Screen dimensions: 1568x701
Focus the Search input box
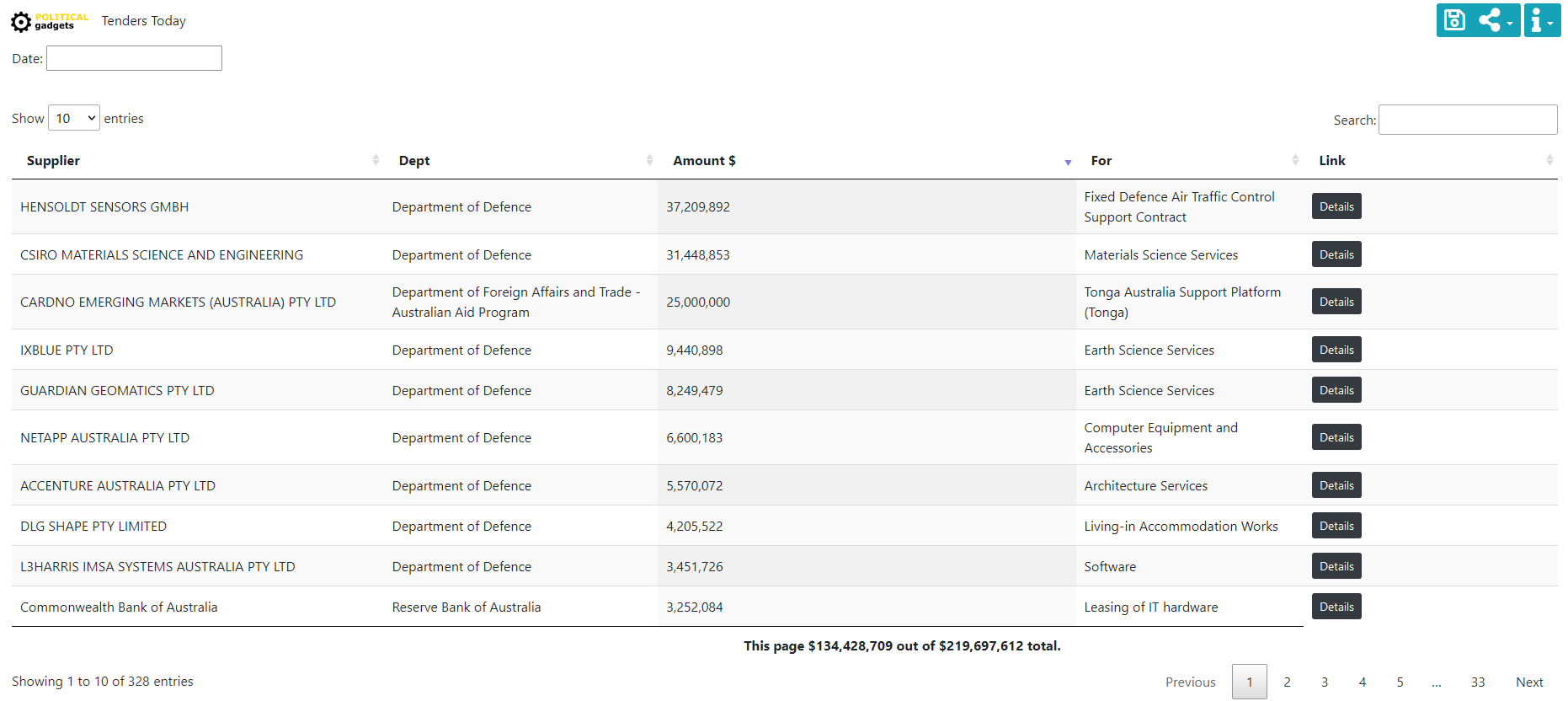point(1468,120)
